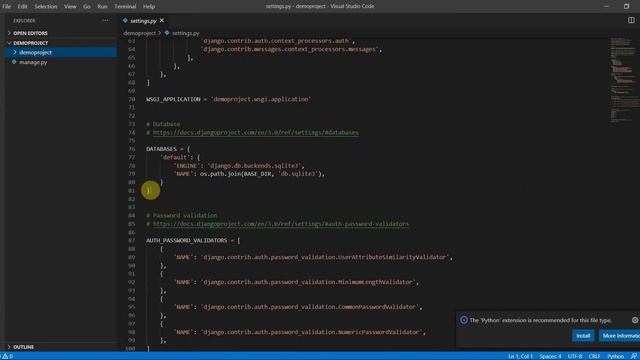Click the DATABASES variable on line 76
This screenshot has width=640, height=360.
click(161, 149)
